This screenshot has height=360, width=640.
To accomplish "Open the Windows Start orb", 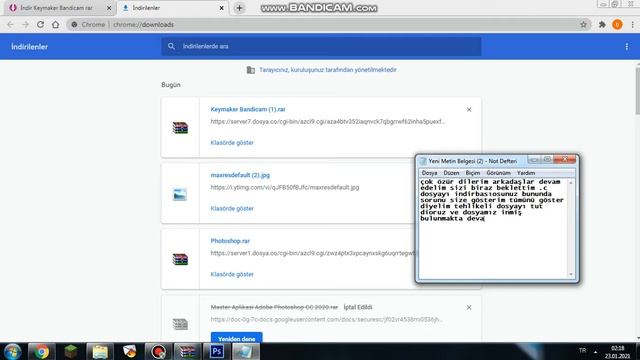I will coord(12,351).
